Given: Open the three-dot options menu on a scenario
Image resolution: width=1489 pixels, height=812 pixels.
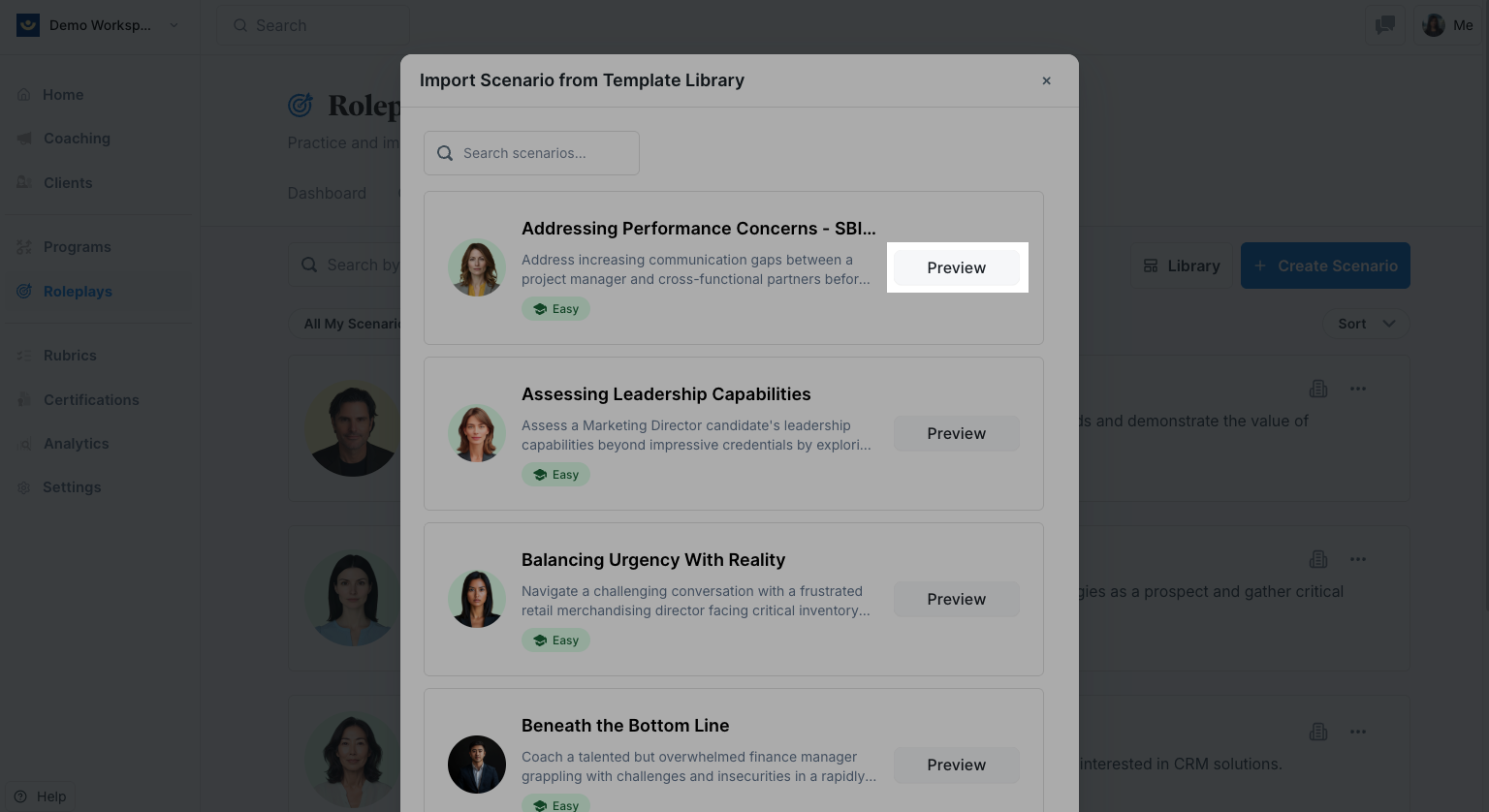Looking at the screenshot, I should click(x=1357, y=389).
